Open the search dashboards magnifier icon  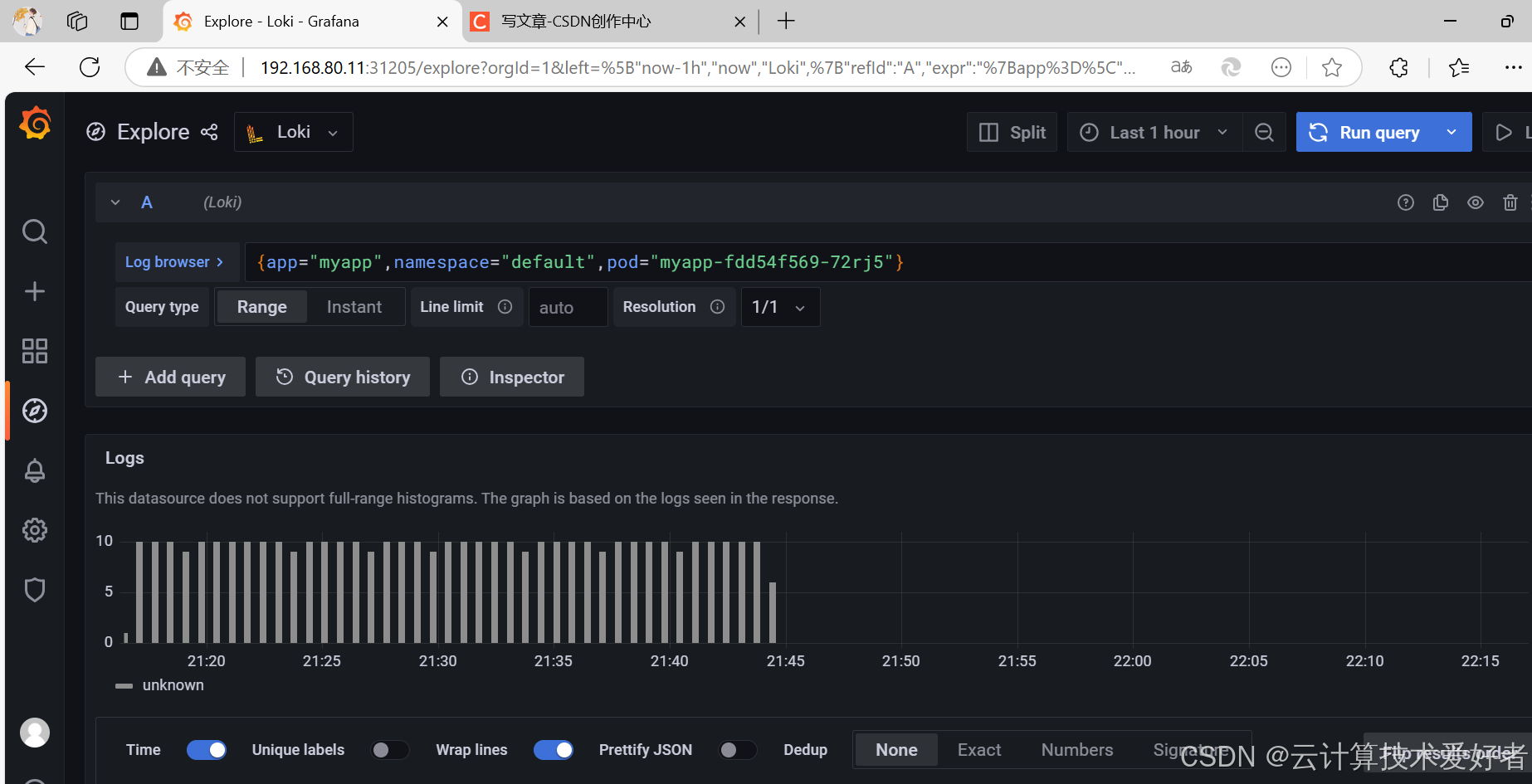tap(35, 231)
